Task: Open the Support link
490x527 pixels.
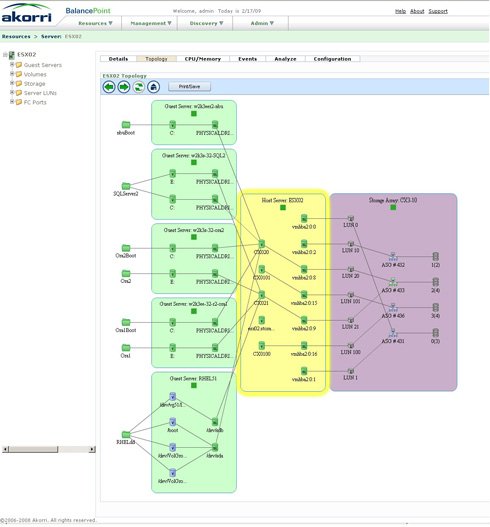Action: [438, 11]
